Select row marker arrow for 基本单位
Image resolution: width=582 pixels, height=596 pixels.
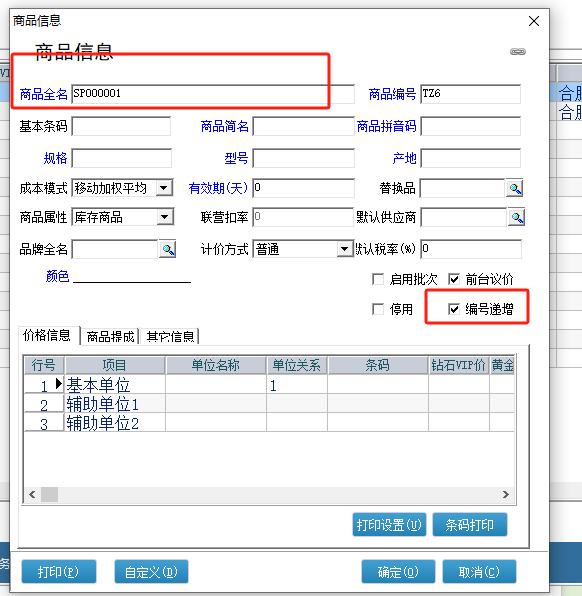coord(59,384)
